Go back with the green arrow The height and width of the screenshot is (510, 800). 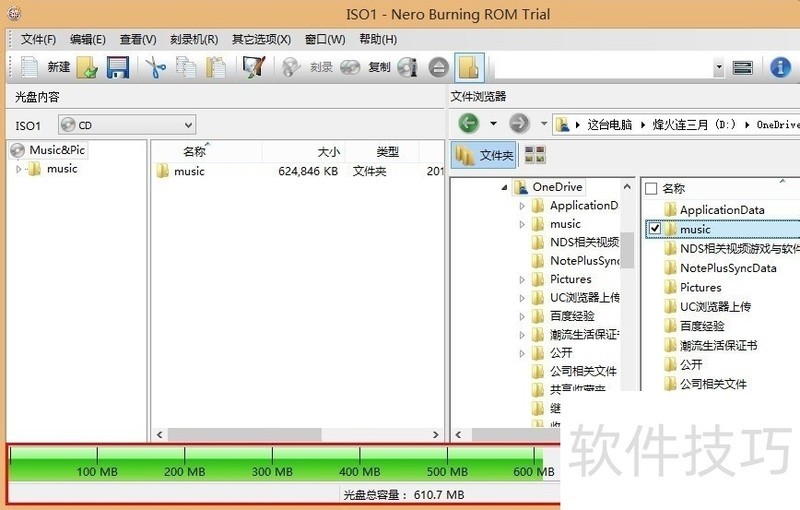click(x=468, y=123)
